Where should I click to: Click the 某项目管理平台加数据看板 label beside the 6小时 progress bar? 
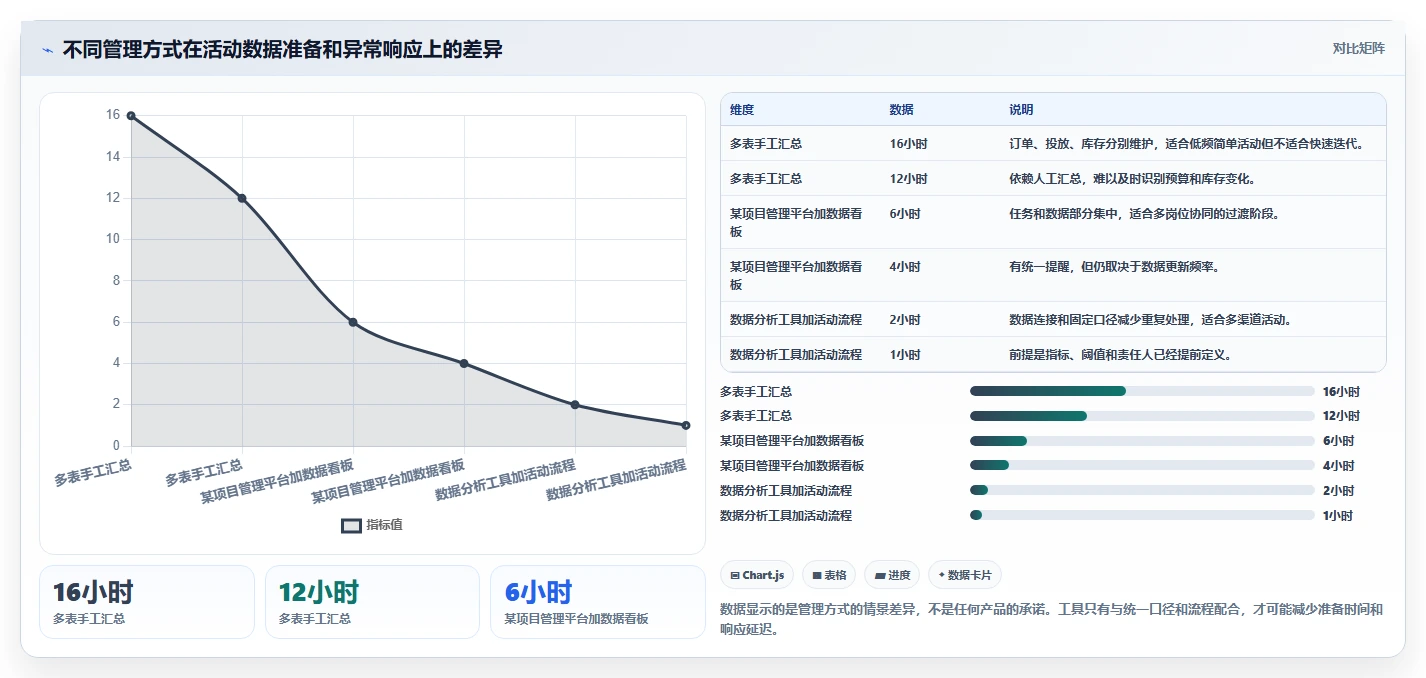click(792, 441)
